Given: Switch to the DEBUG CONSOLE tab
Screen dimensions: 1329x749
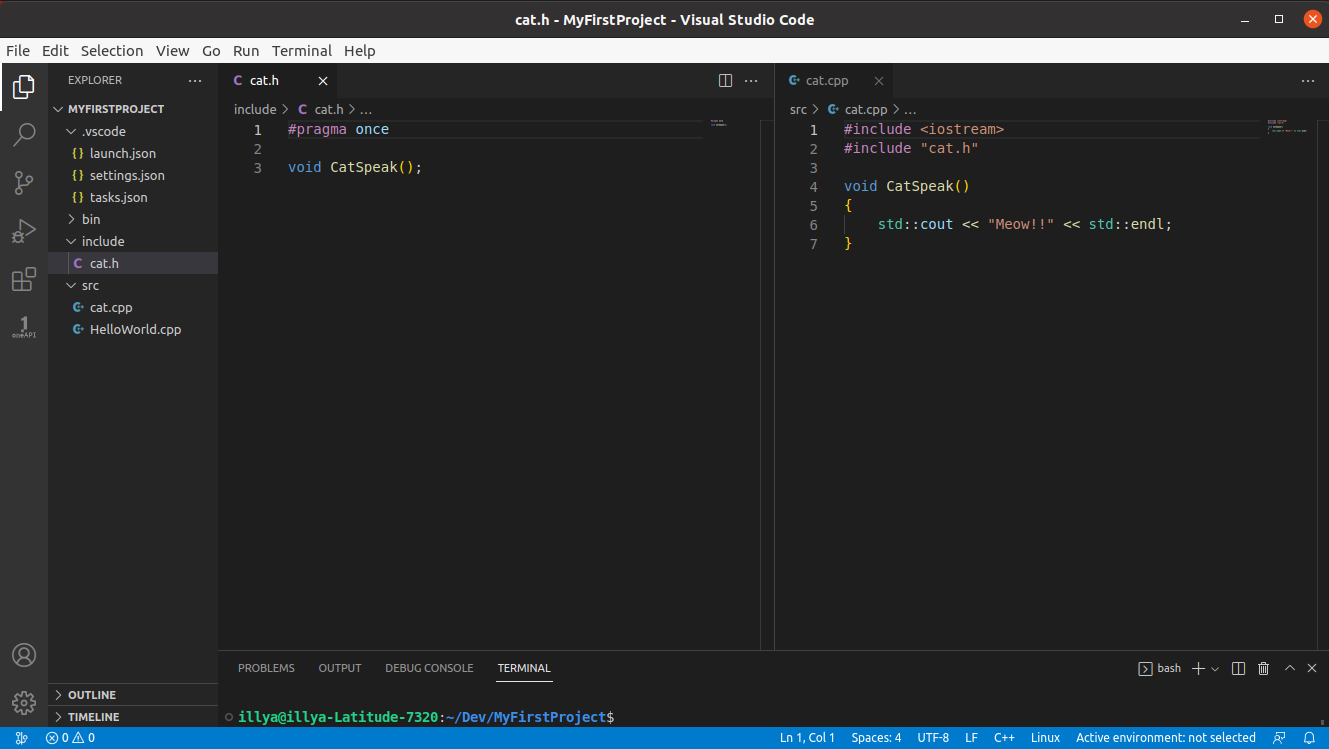Looking at the screenshot, I should pos(429,668).
